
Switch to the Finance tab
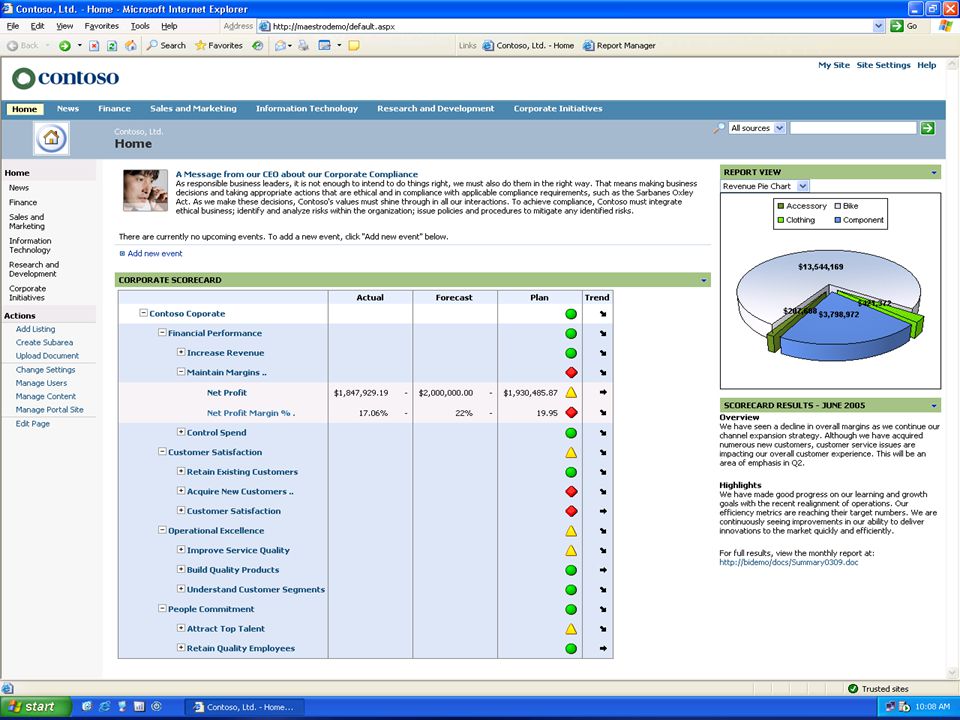(x=114, y=108)
